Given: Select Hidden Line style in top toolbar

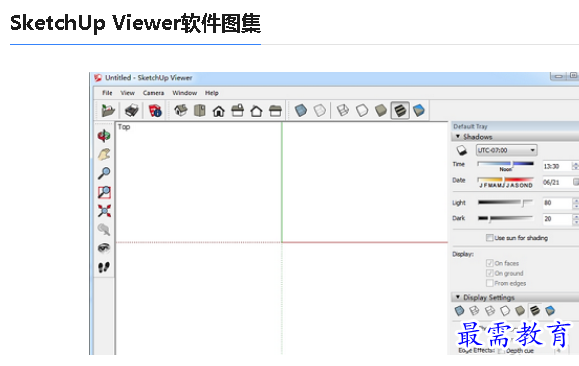Looking at the screenshot, I should tap(362, 110).
